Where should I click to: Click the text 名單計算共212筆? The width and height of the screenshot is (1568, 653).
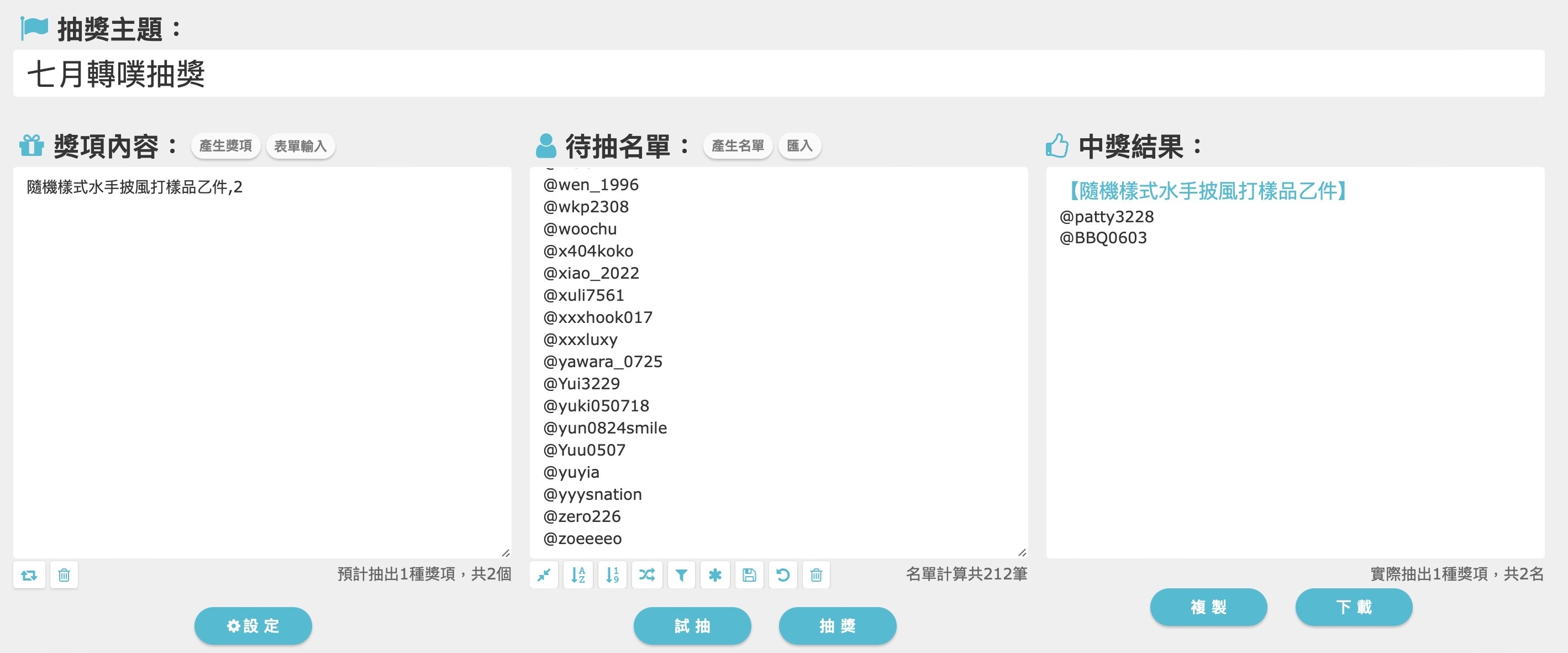967,574
